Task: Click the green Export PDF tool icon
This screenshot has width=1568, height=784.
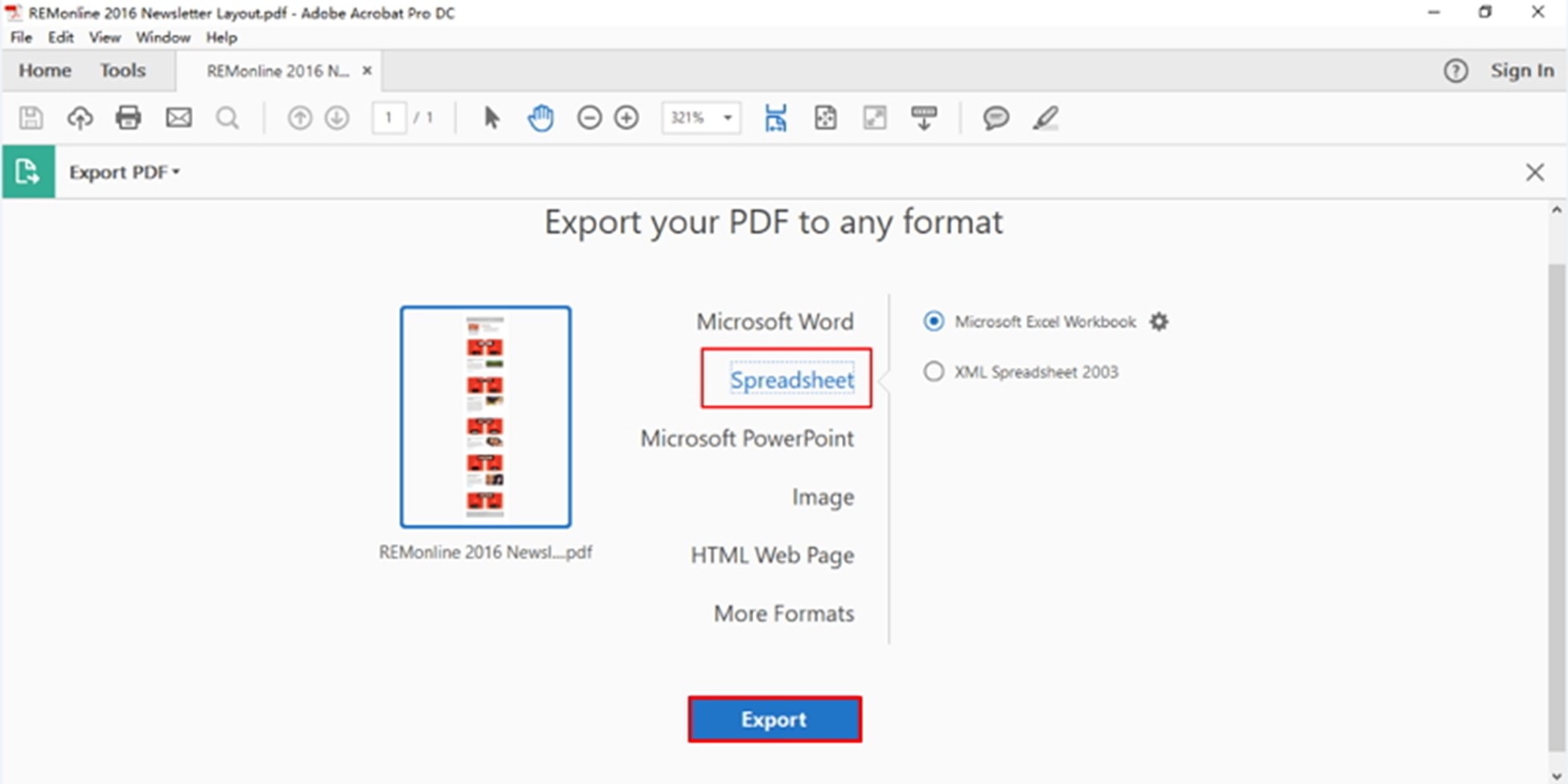Action: click(x=28, y=171)
